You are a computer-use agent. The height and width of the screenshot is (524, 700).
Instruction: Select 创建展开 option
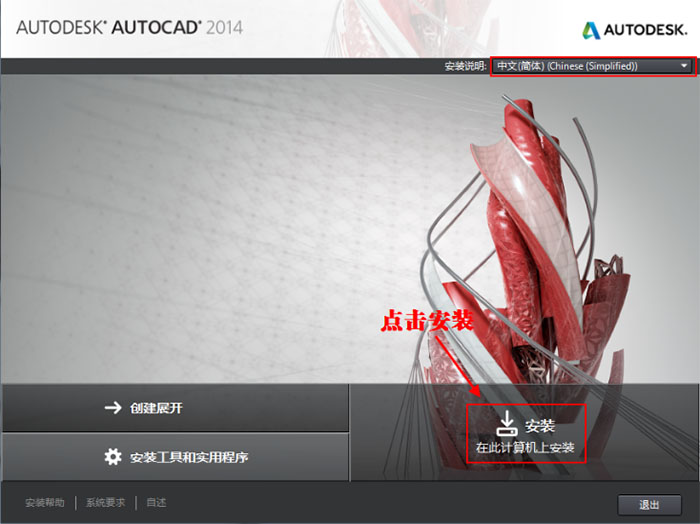[x=175, y=408]
